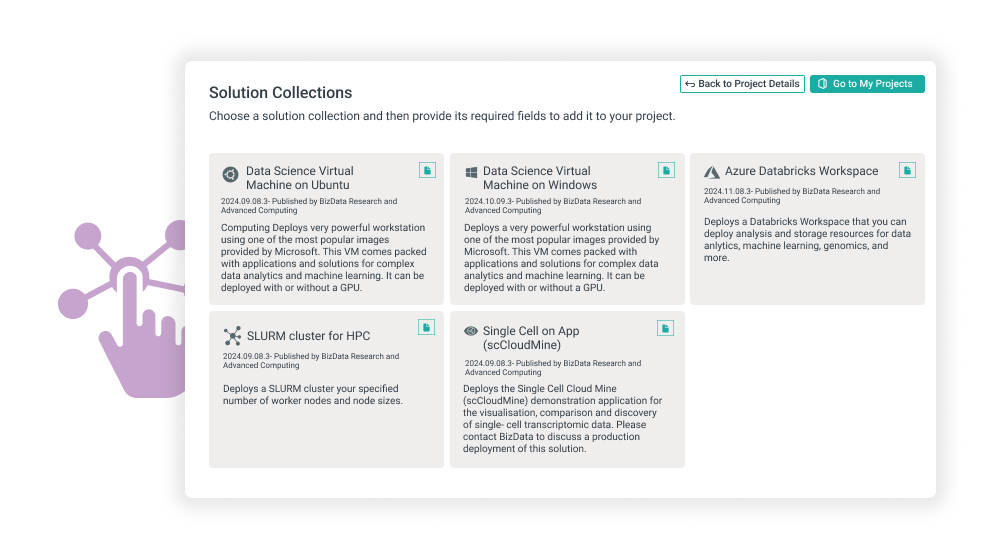The height and width of the screenshot is (559, 1005).
Task: Select SLURM cluster for HPC title
Action: pyautogui.click(x=308, y=336)
